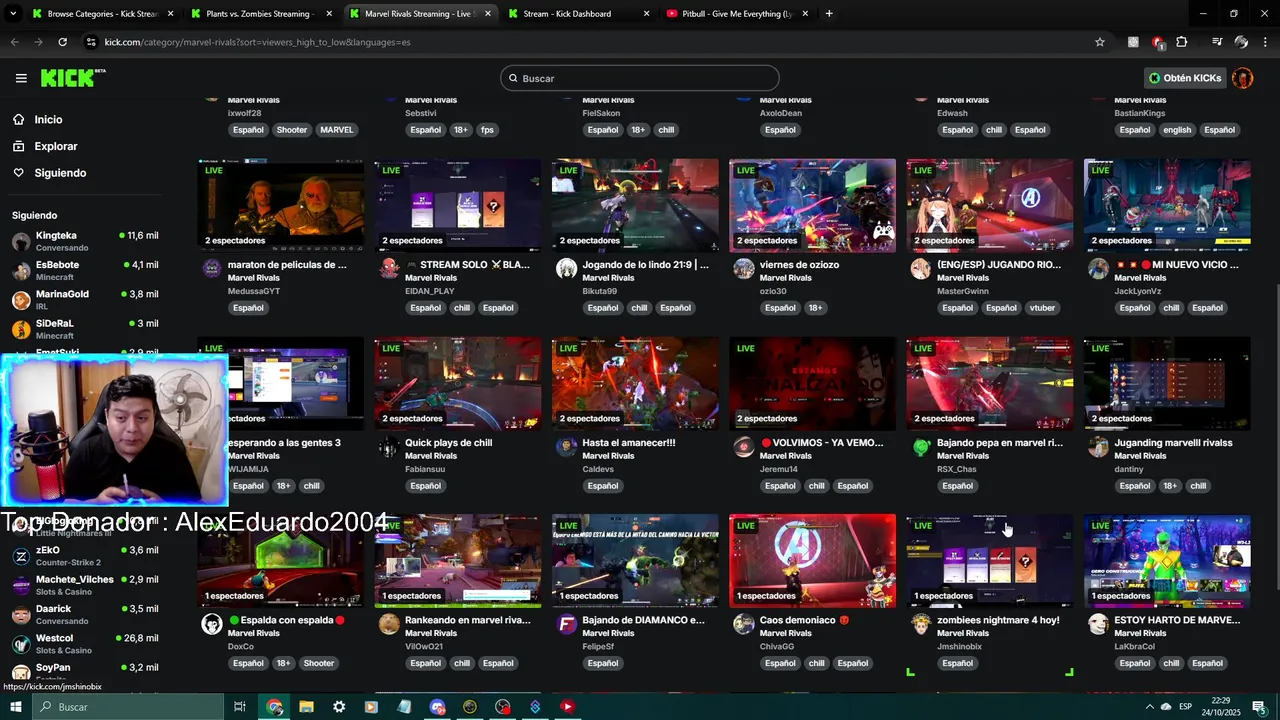Open the maraton de peliculas stream thumbnail

(280, 205)
